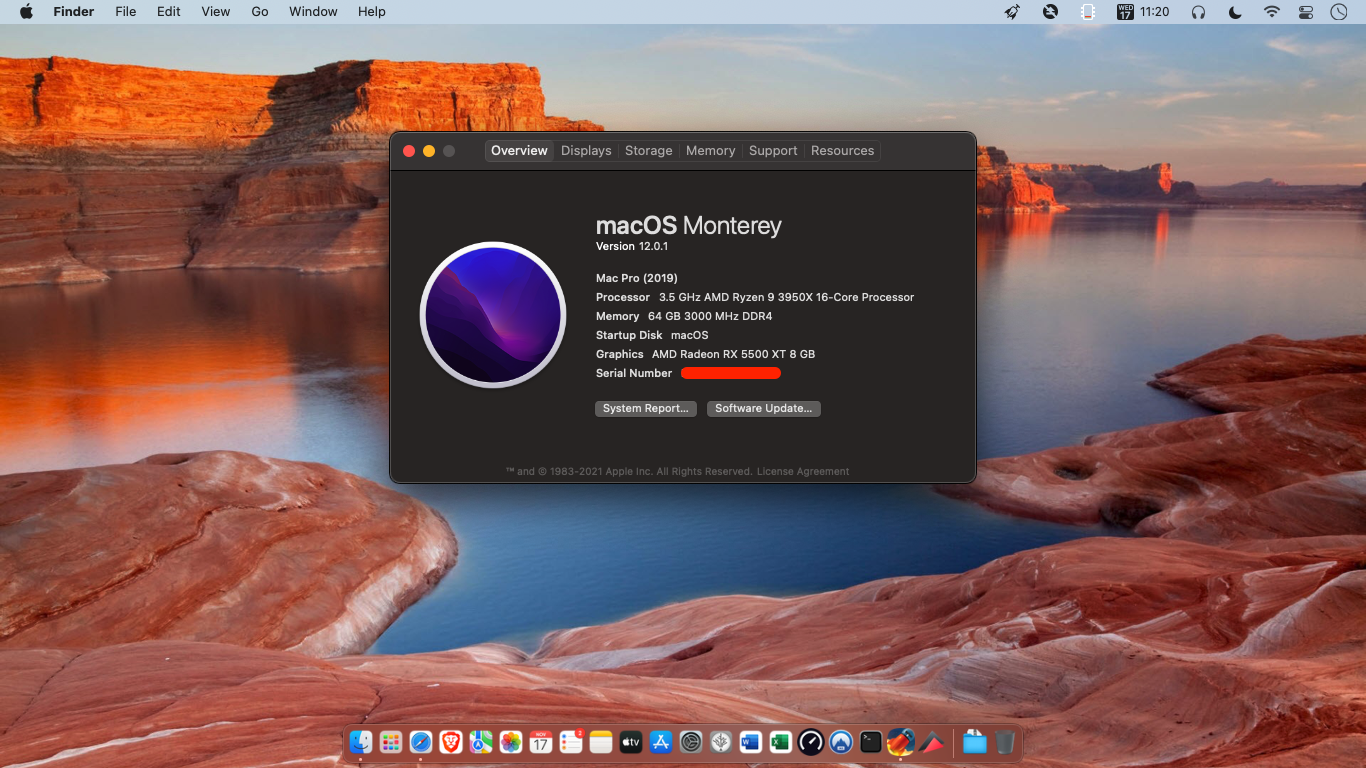Image resolution: width=1366 pixels, height=768 pixels.
Task: Toggle Do Not Disturb moon icon
Action: point(1235,12)
